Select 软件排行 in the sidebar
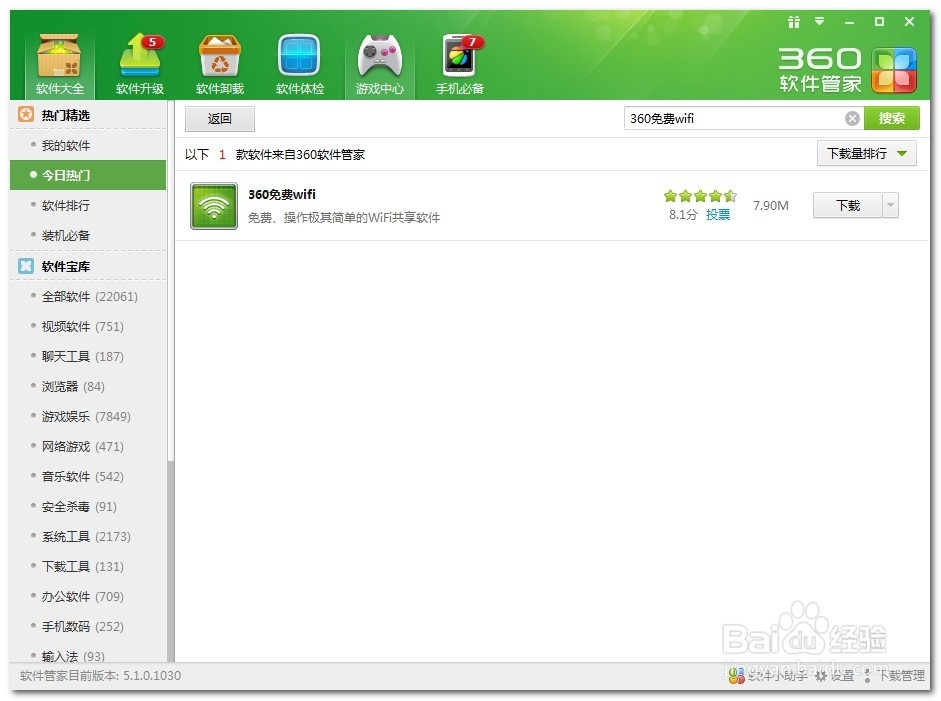This screenshot has height=701, width=941. point(88,205)
